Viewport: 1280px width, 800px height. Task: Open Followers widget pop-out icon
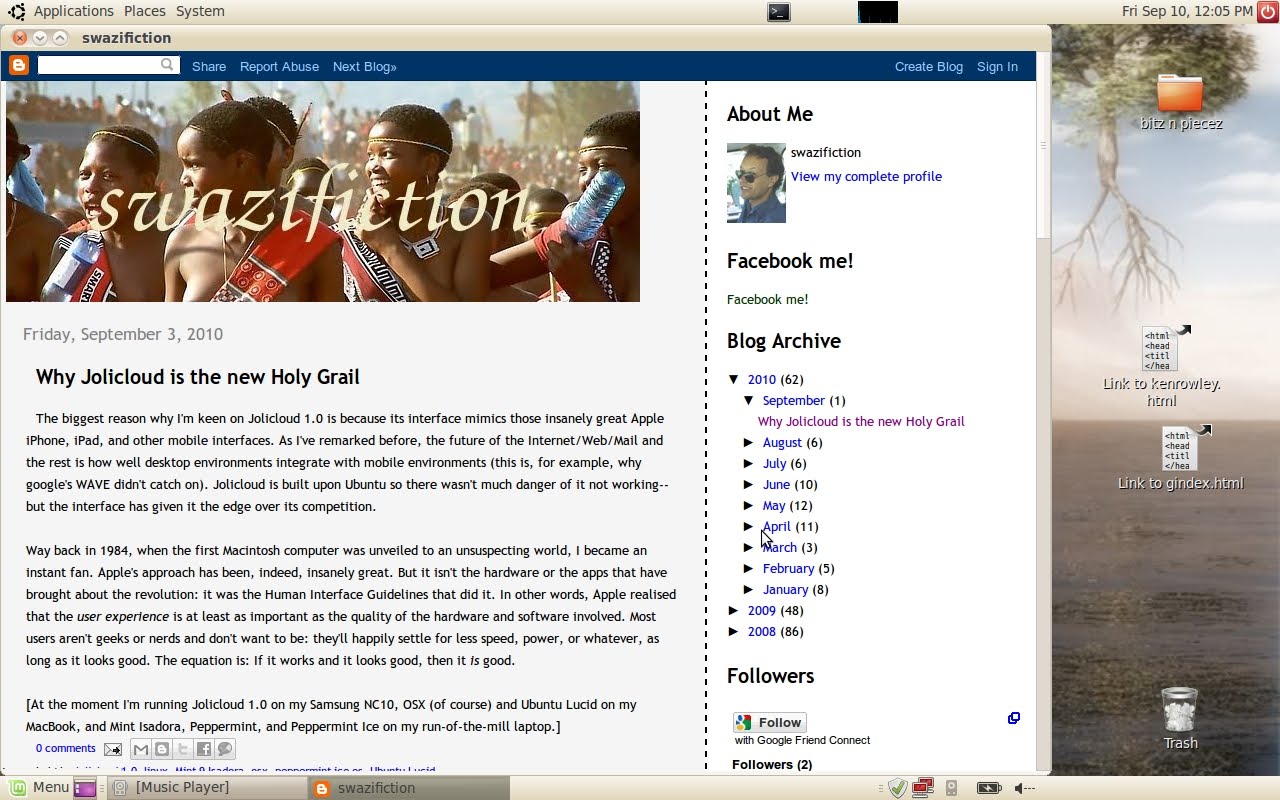[1014, 718]
